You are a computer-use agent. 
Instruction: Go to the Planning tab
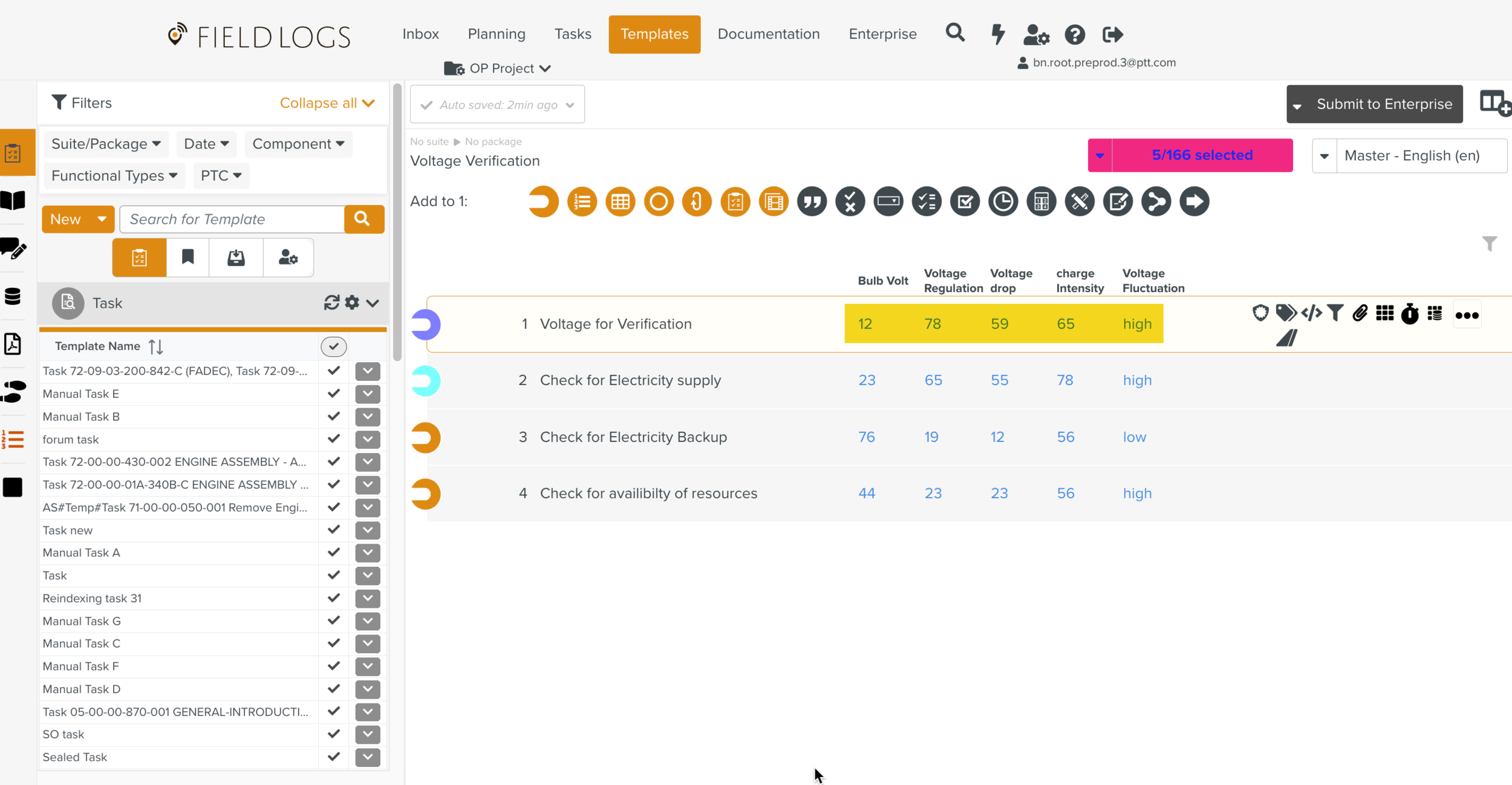click(496, 34)
